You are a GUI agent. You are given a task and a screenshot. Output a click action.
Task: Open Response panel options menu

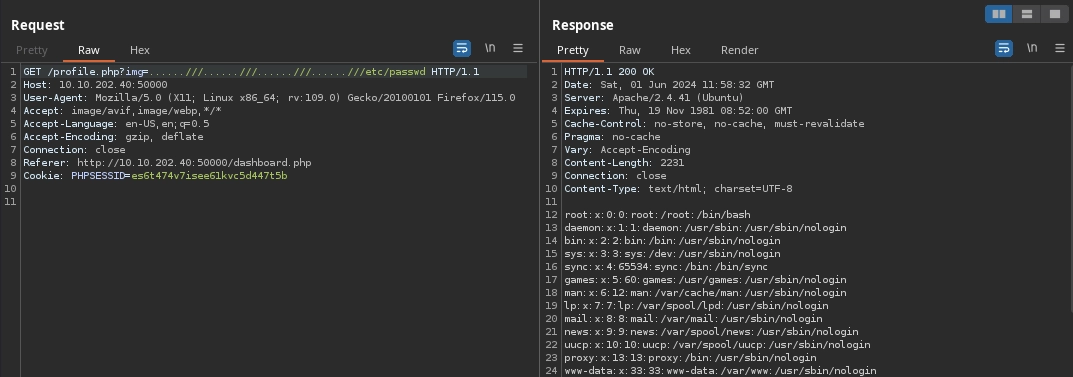click(x=1060, y=49)
